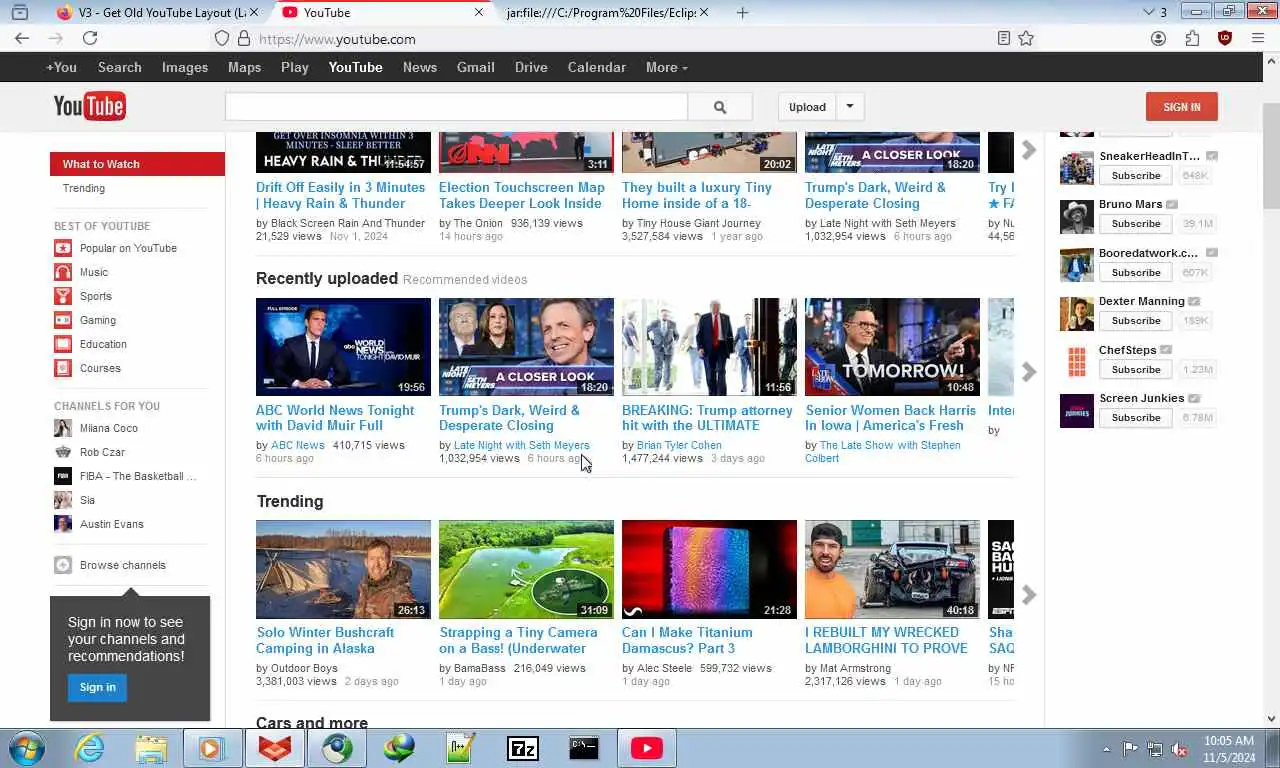Select the Music sidebar icon
This screenshot has width=1280, height=768.
point(63,272)
